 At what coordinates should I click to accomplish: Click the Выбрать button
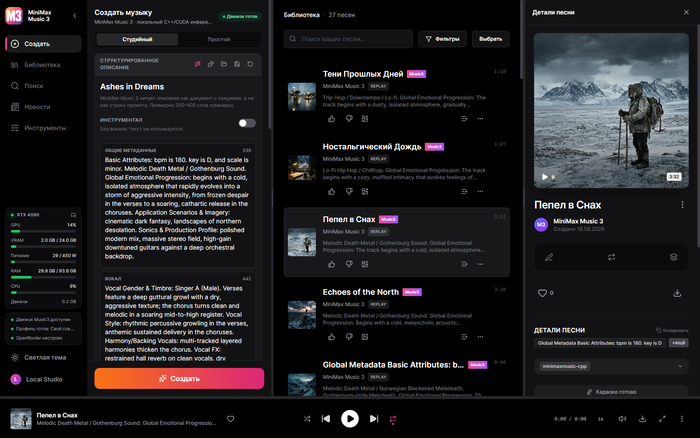pos(491,39)
